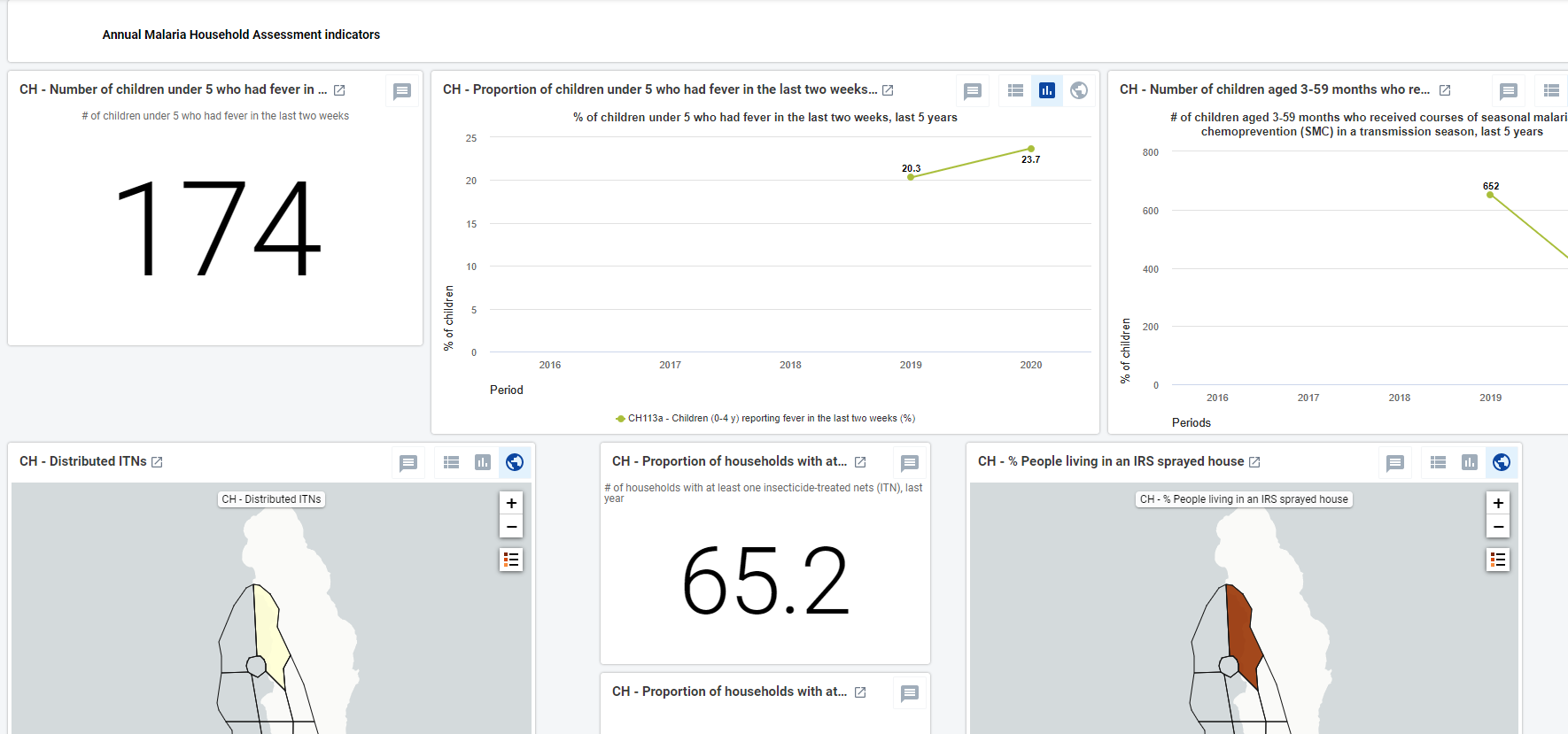Toggle CH113a series in chart legend

click(x=765, y=419)
